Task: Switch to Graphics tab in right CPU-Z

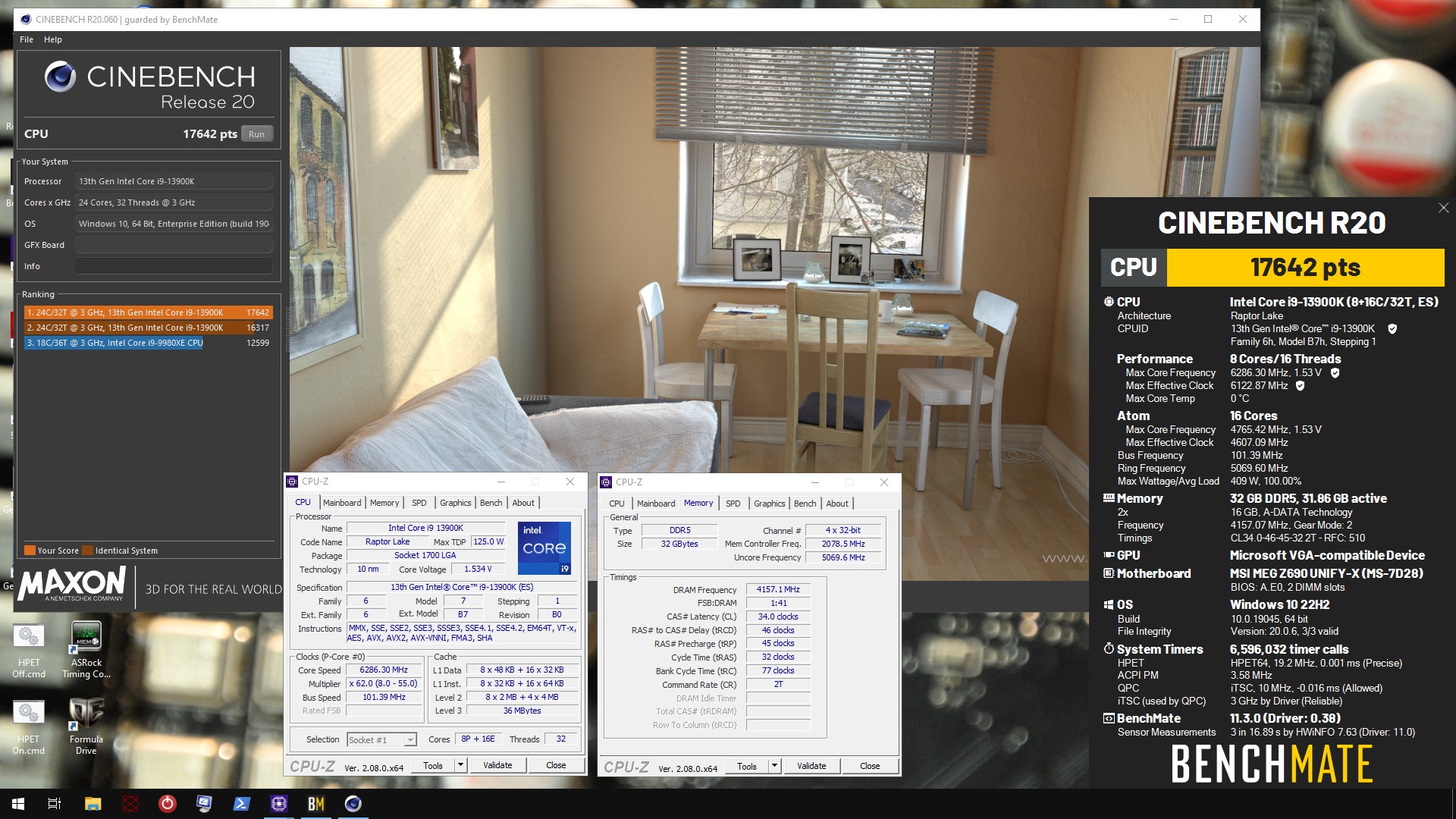Action: 769,504
